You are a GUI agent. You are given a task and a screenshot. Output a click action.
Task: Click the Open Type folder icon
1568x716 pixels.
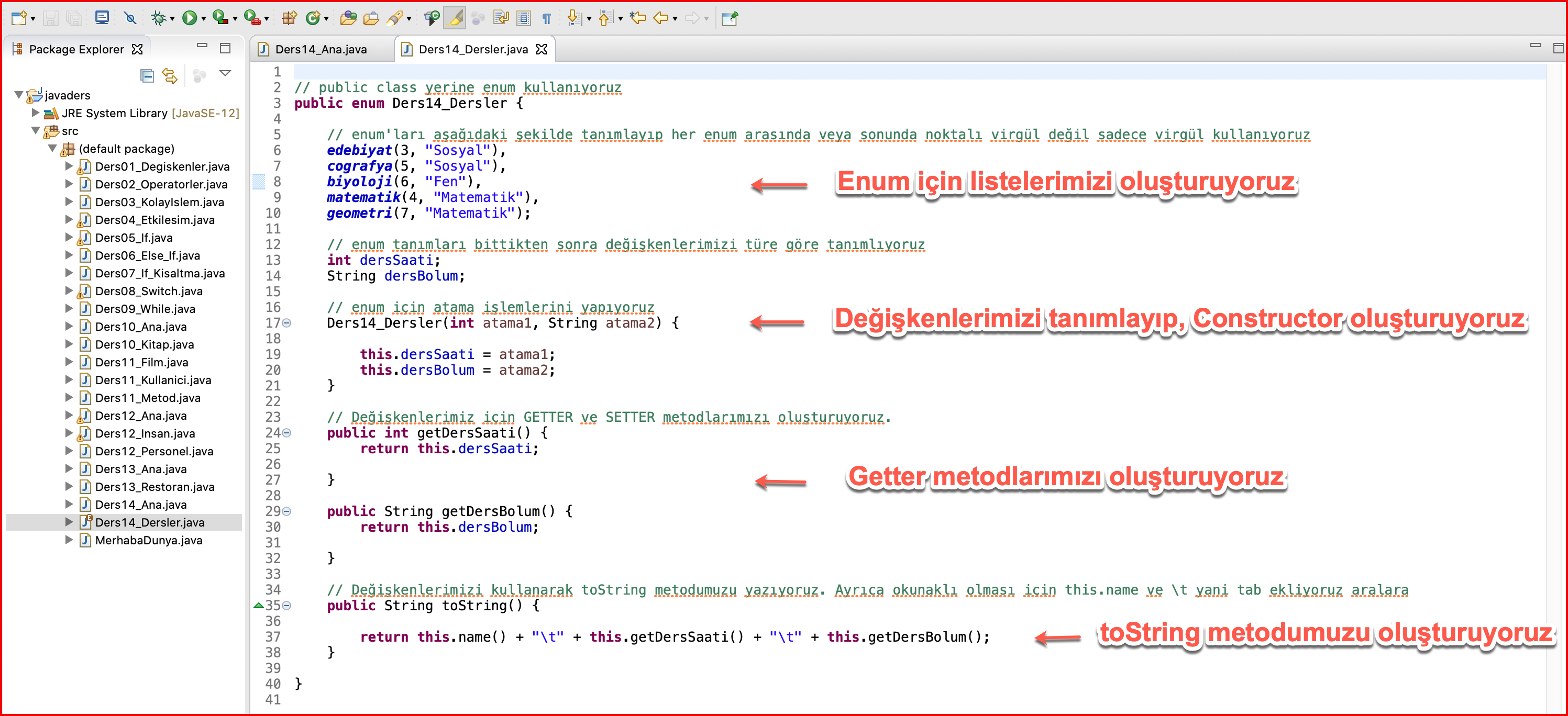[348, 18]
